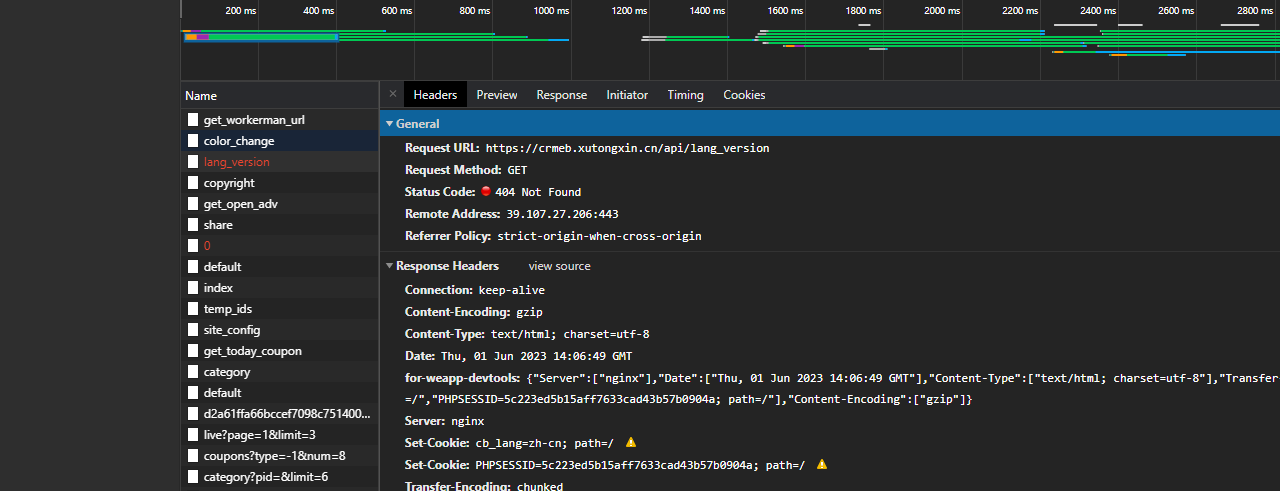The width and height of the screenshot is (1280, 491).
Task: Select the category request row
Action: pos(280,372)
